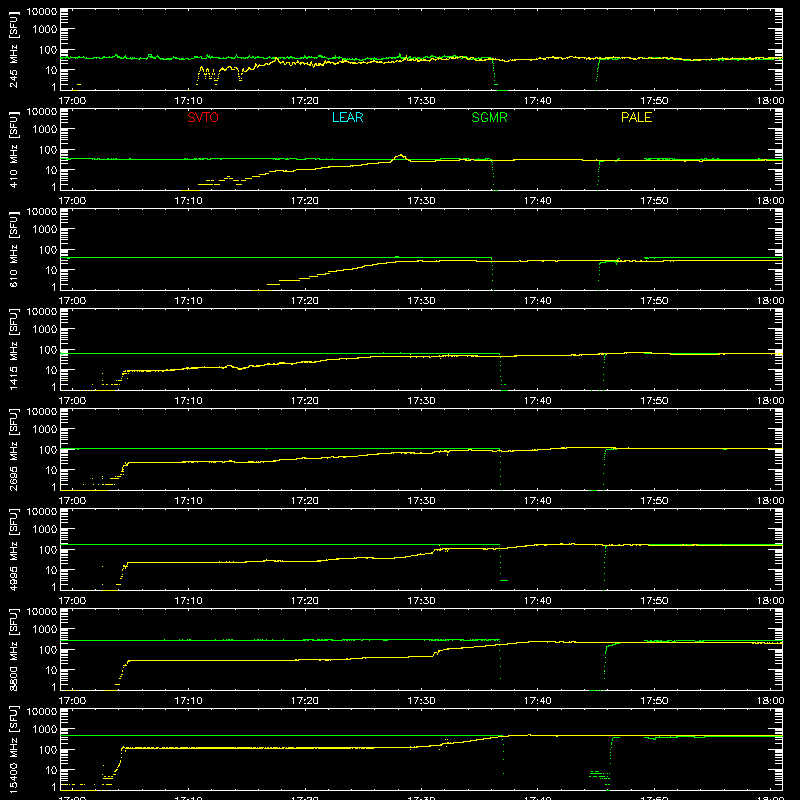800x800 pixels.
Task: Click 17:30 tick label under 1415 MHz plot
Action: pyautogui.click(x=421, y=401)
